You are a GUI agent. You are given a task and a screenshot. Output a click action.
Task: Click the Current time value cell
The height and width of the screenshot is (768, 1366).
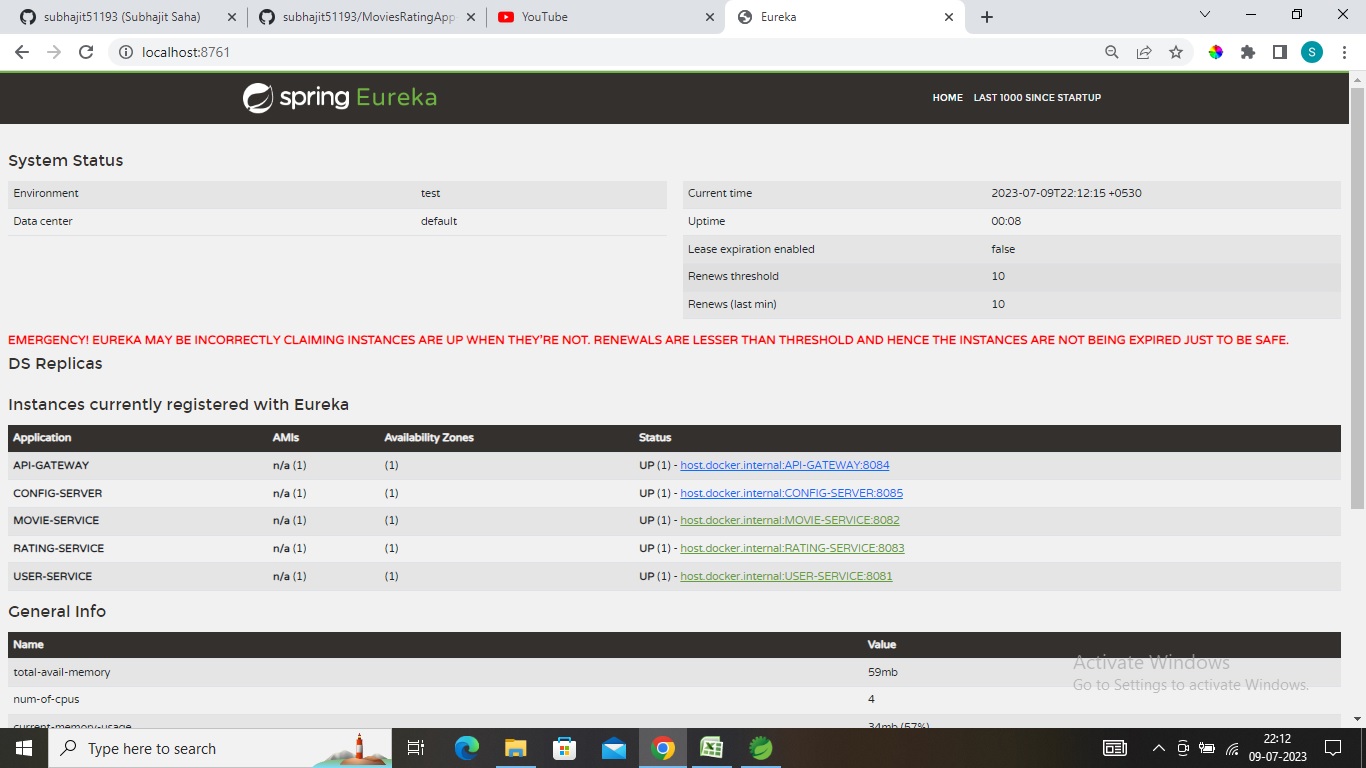pos(1066,193)
